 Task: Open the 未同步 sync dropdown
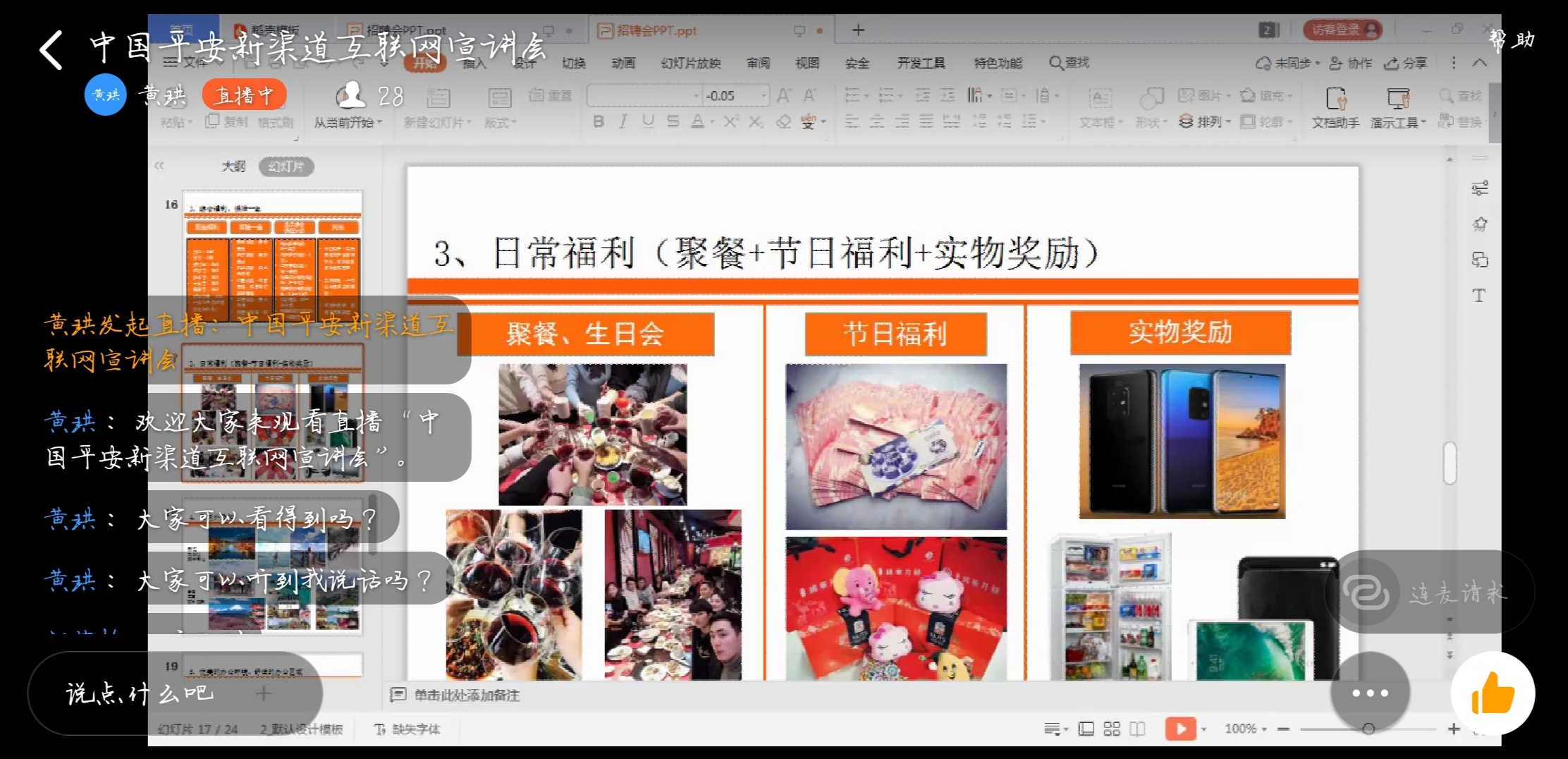(1287, 63)
